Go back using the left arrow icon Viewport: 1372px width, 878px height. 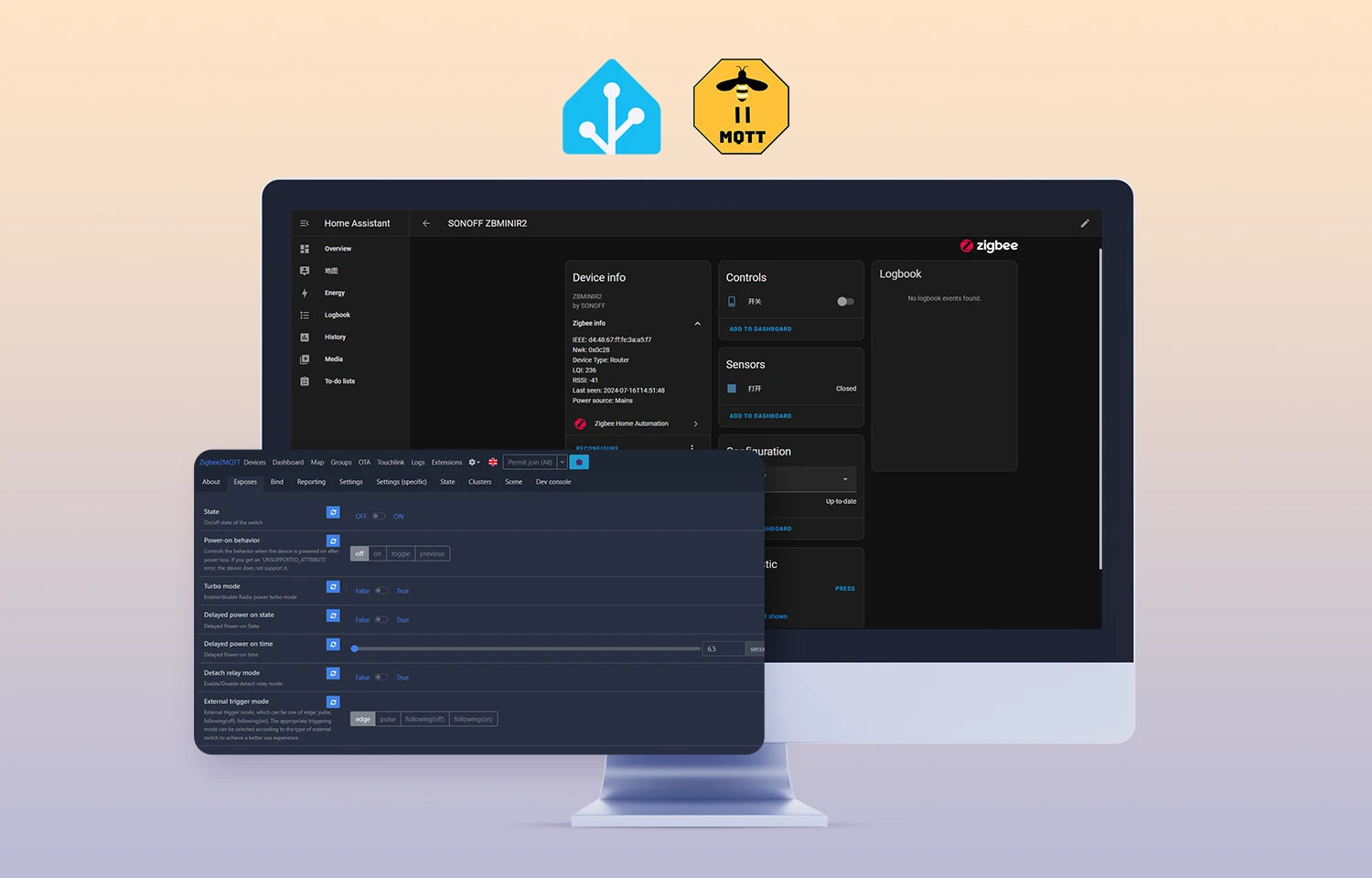[x=426, y=223]
